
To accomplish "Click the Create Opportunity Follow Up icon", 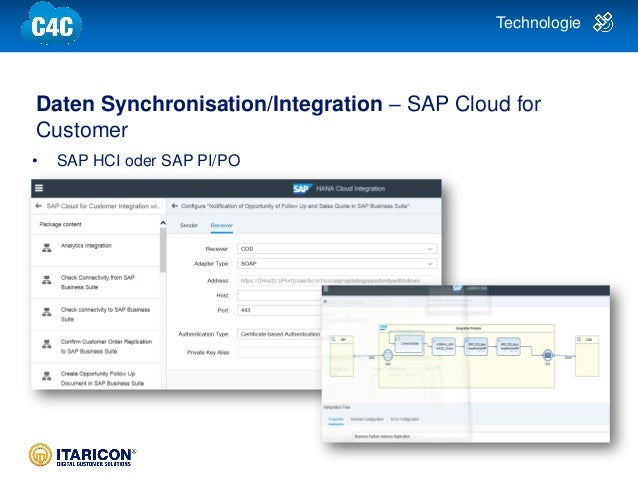I will (x=47, y=376).
